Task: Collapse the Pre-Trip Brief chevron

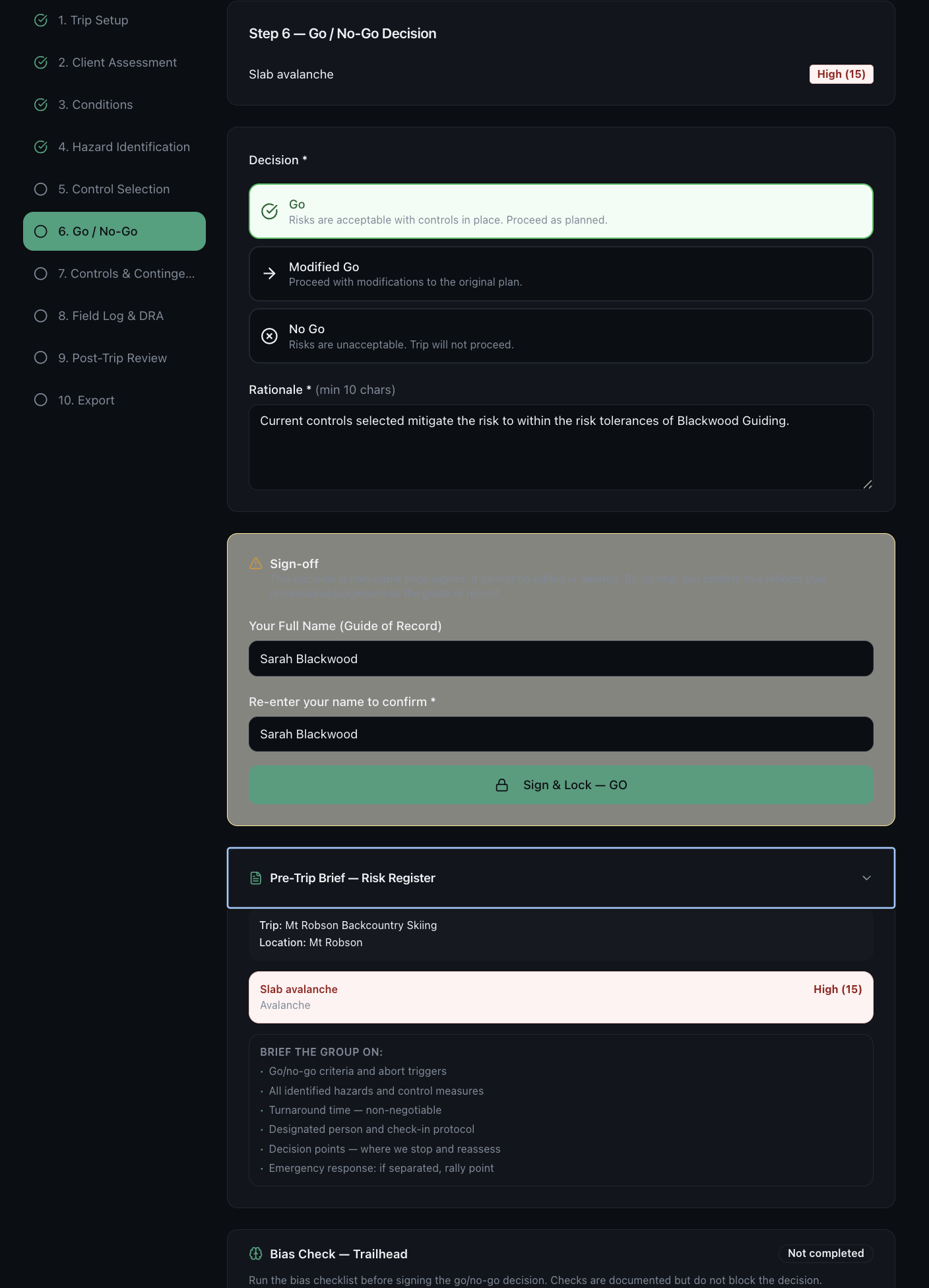Action: (x=866, y=878)
